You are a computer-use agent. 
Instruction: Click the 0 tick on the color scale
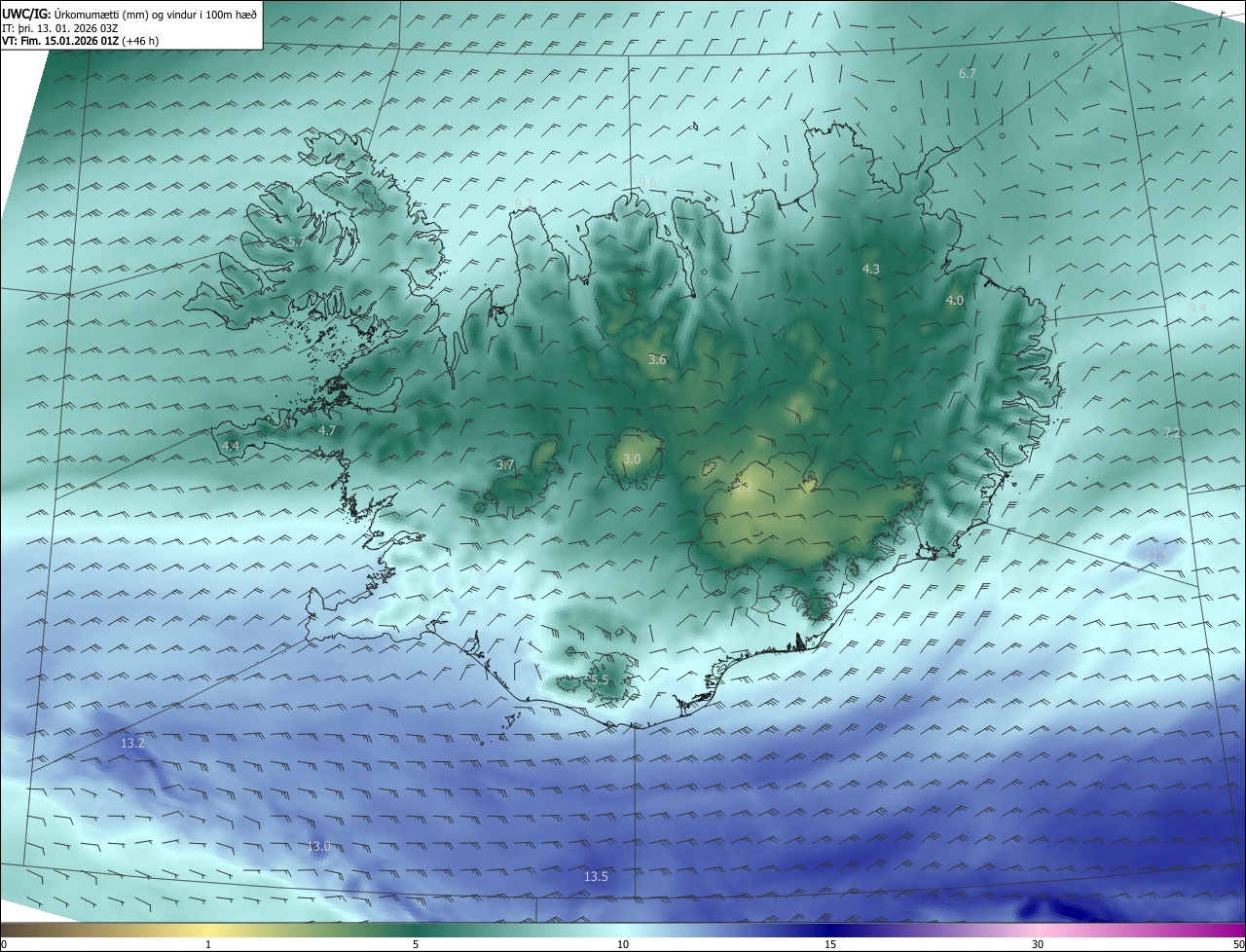pyautogui.click(x=4, y=944)
